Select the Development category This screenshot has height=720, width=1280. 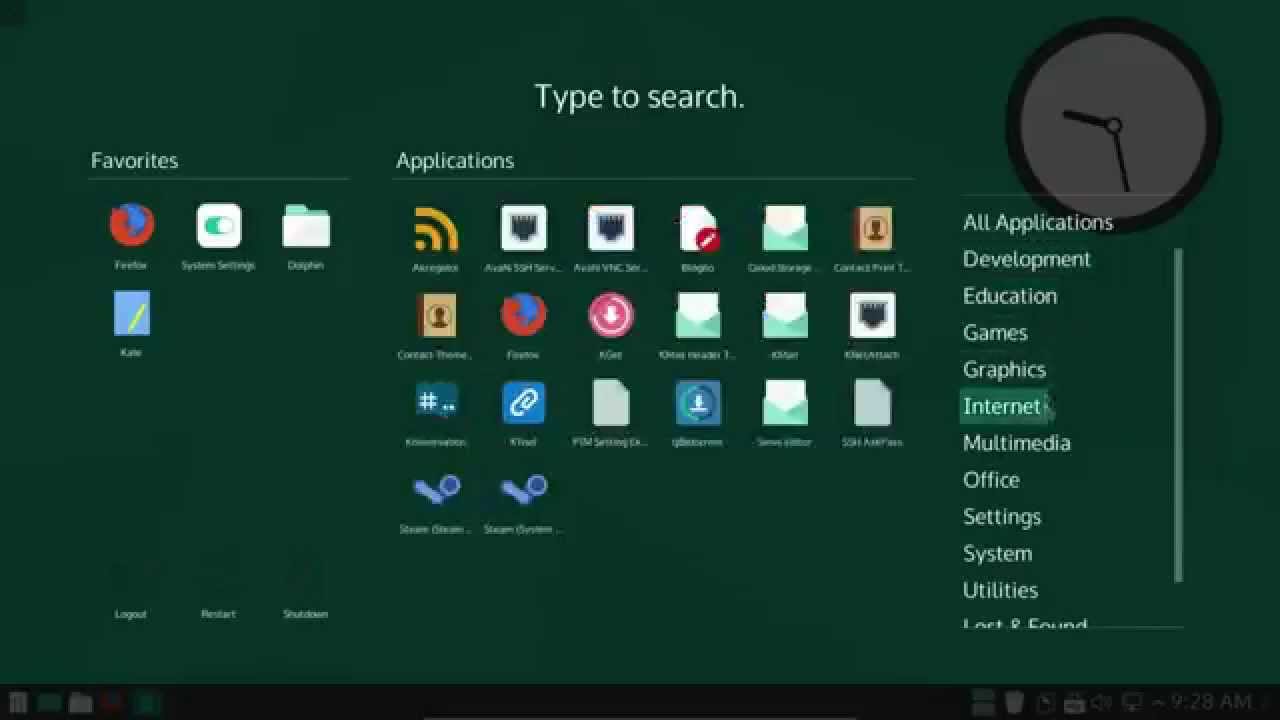[x=1026, y=259]
